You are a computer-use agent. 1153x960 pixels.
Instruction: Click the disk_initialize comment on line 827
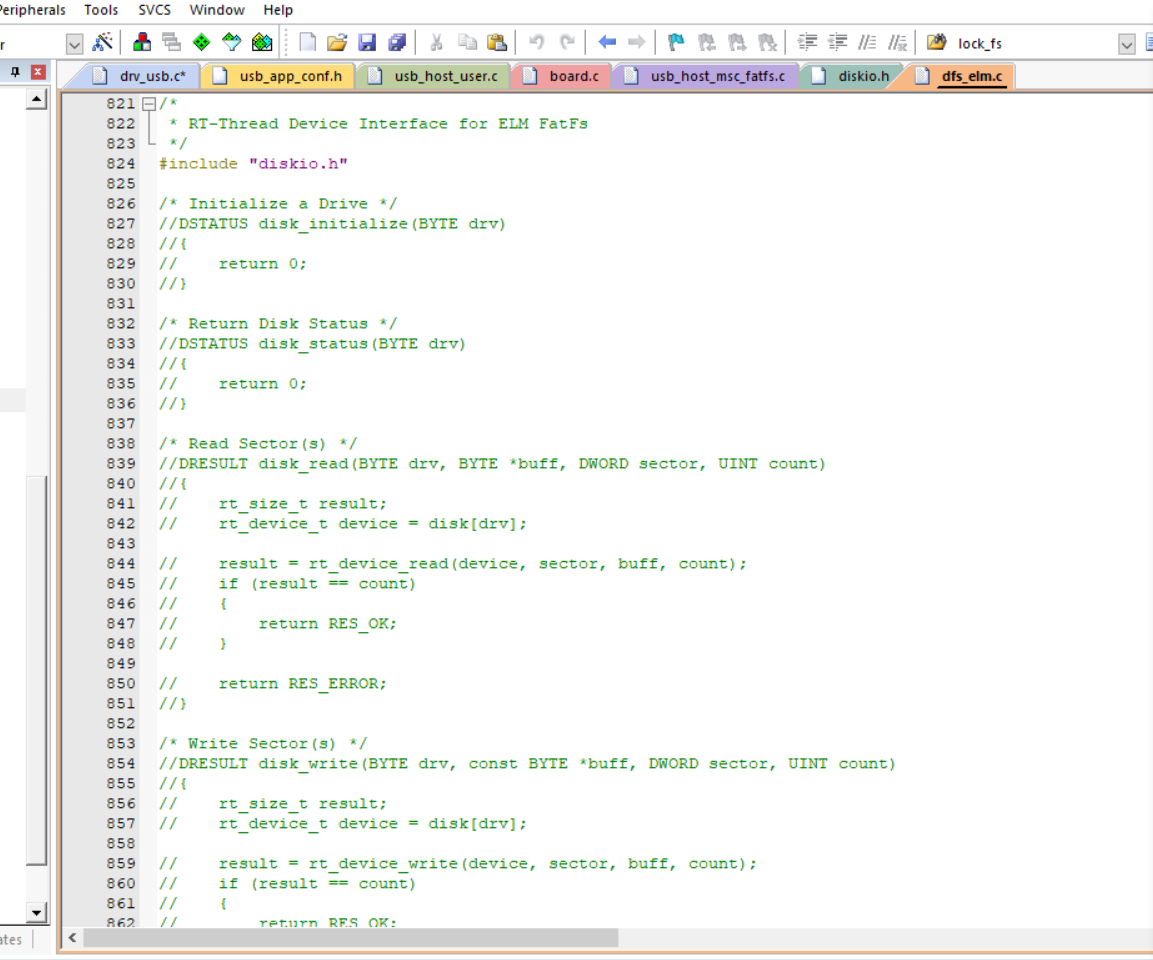point(332,223)
